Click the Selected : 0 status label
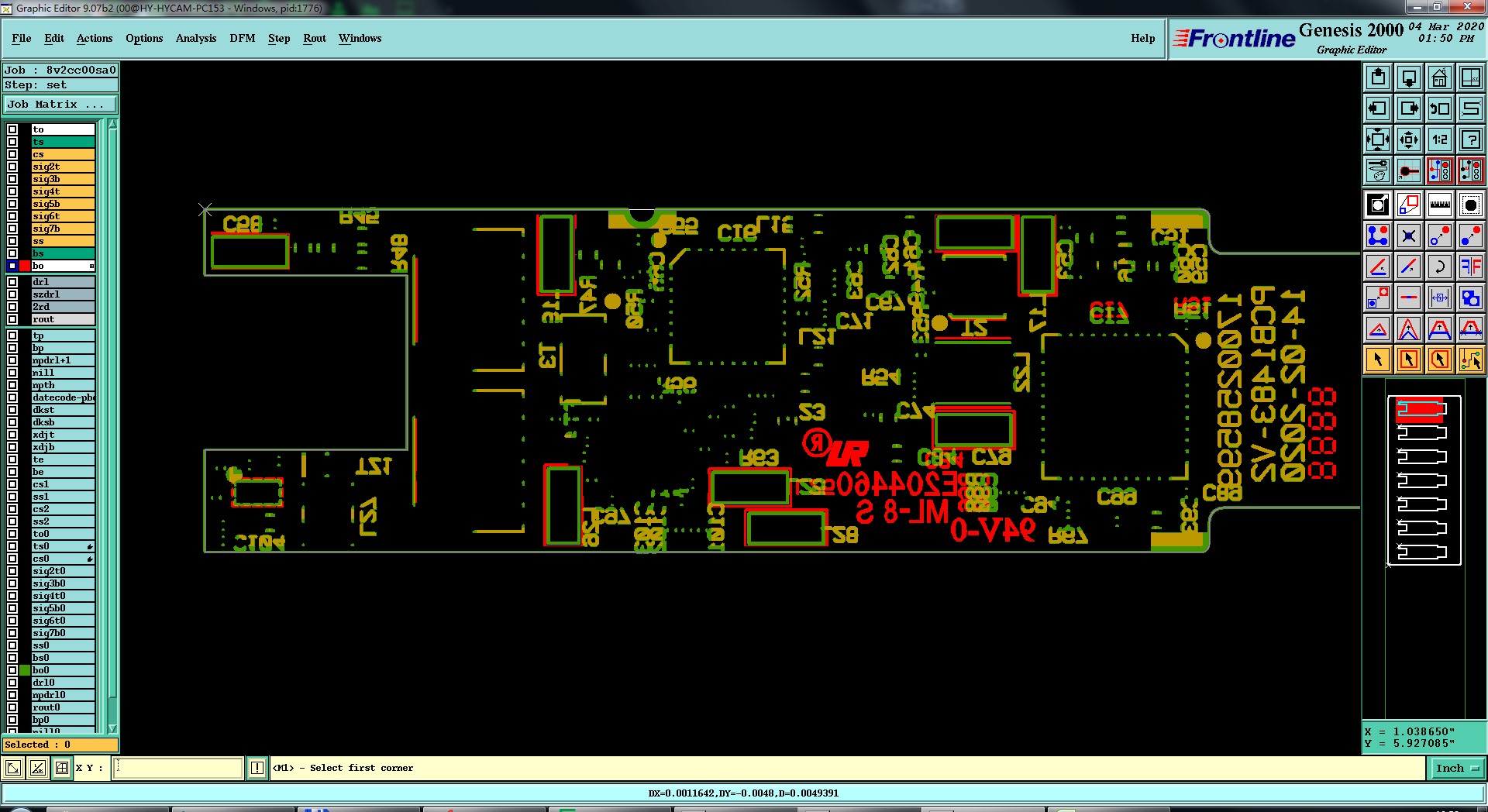Image resolution: width=1488 pixels, height=812 pixels. [x=60, y=745]
